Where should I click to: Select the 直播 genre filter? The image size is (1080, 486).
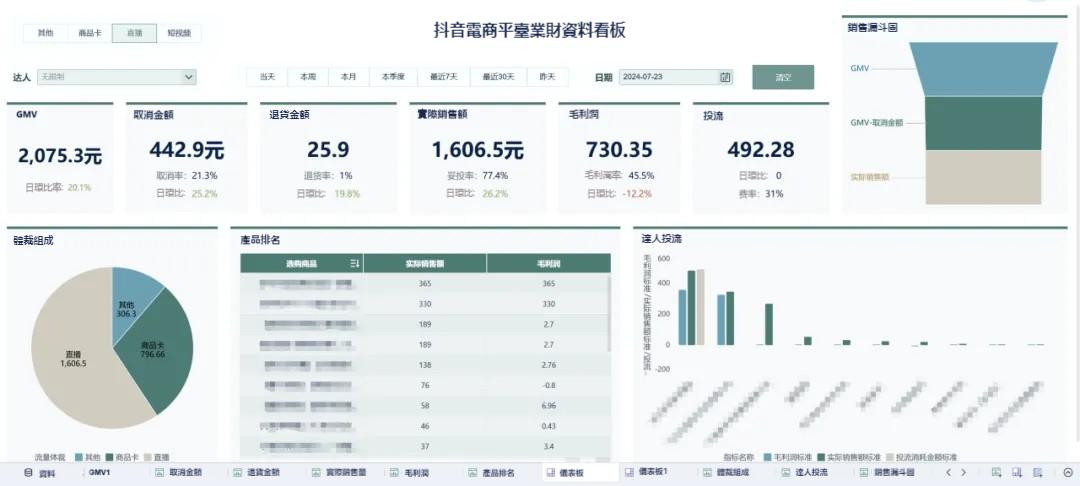(134, 33)
